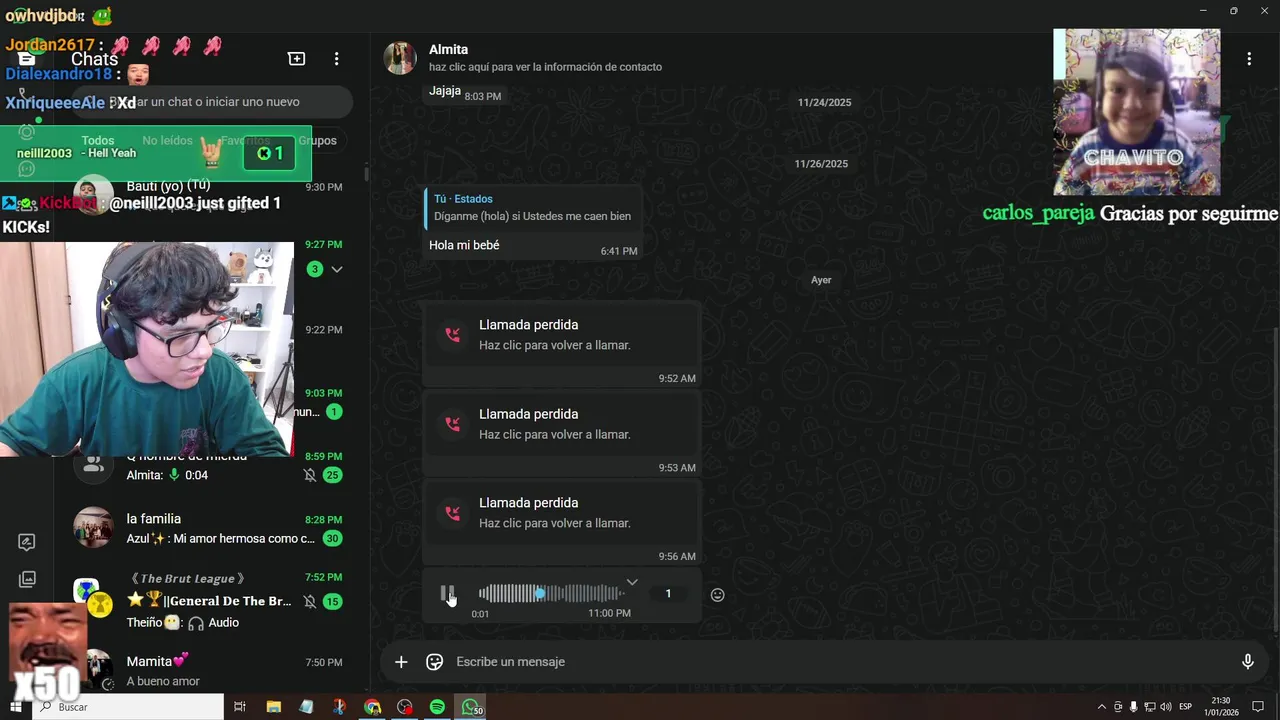The width and height of the screenshot is (1280, 720).
Task: Open Spotify from the taskbar
Action: pyautogui.click(x=437, y=707)
